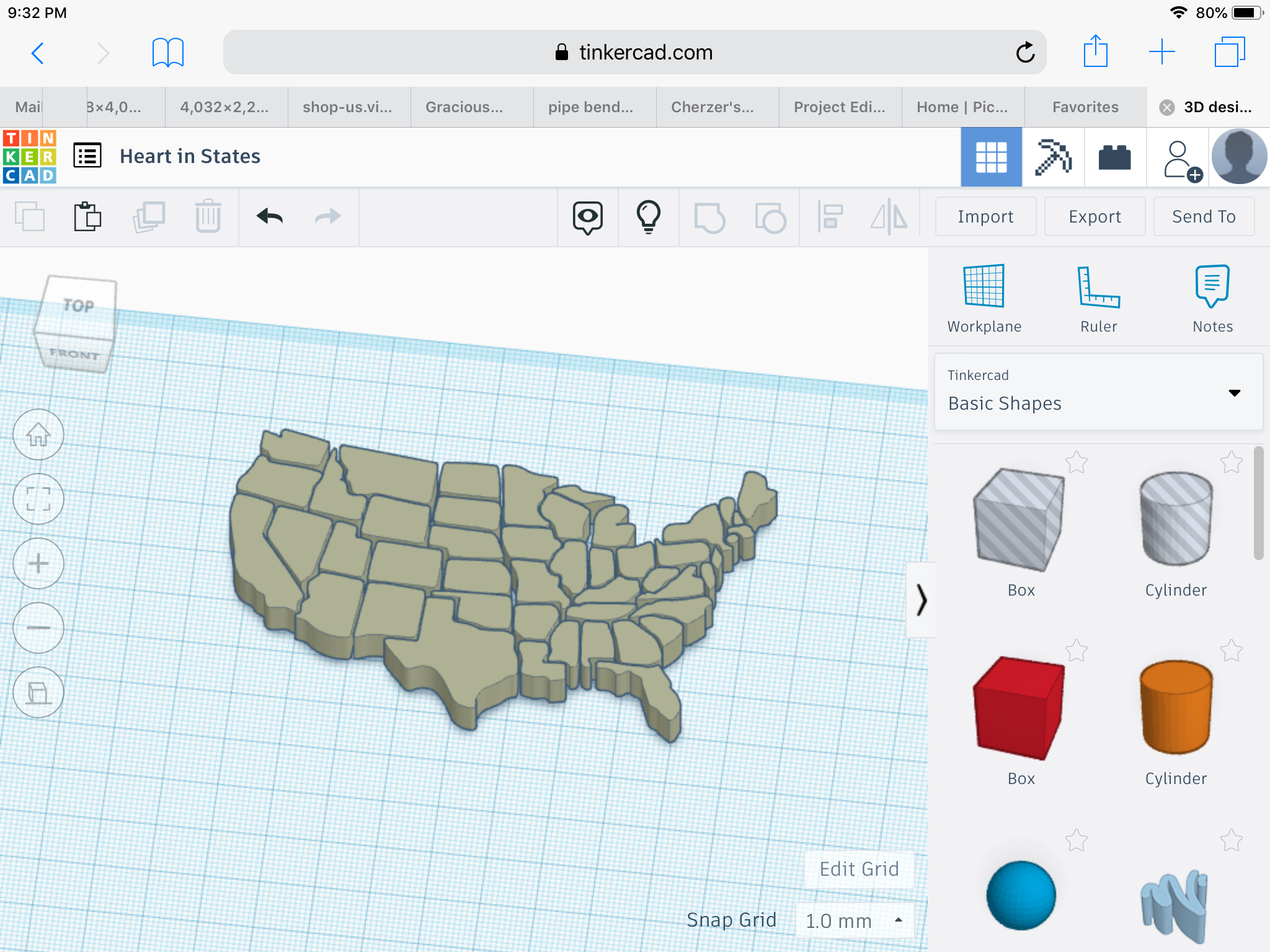
Task: Reload the tinkercad.com page
Action: [1025, 53]
